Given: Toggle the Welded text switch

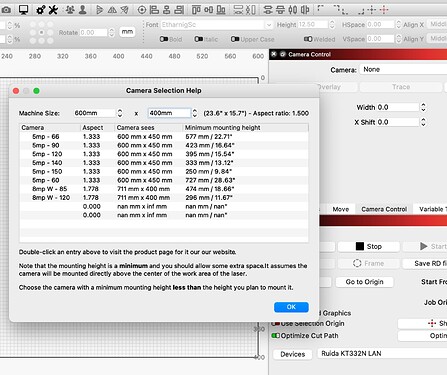Looking at the screenshot, I should [308, 39].
